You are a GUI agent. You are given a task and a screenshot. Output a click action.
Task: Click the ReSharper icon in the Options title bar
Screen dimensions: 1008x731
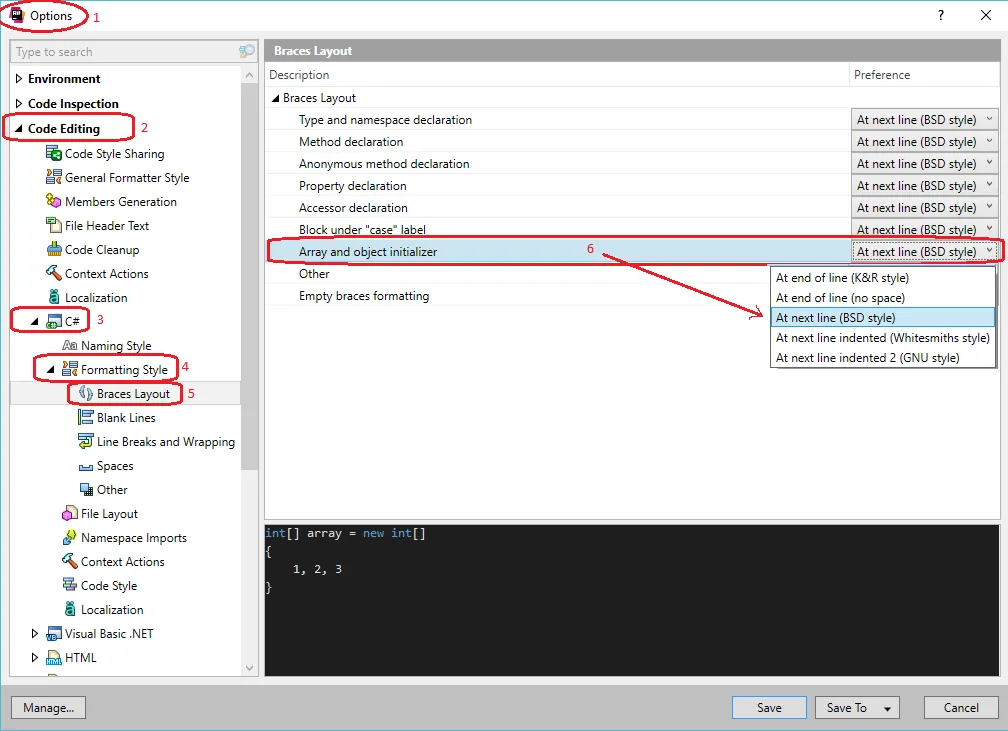click(x=17, y=15)
